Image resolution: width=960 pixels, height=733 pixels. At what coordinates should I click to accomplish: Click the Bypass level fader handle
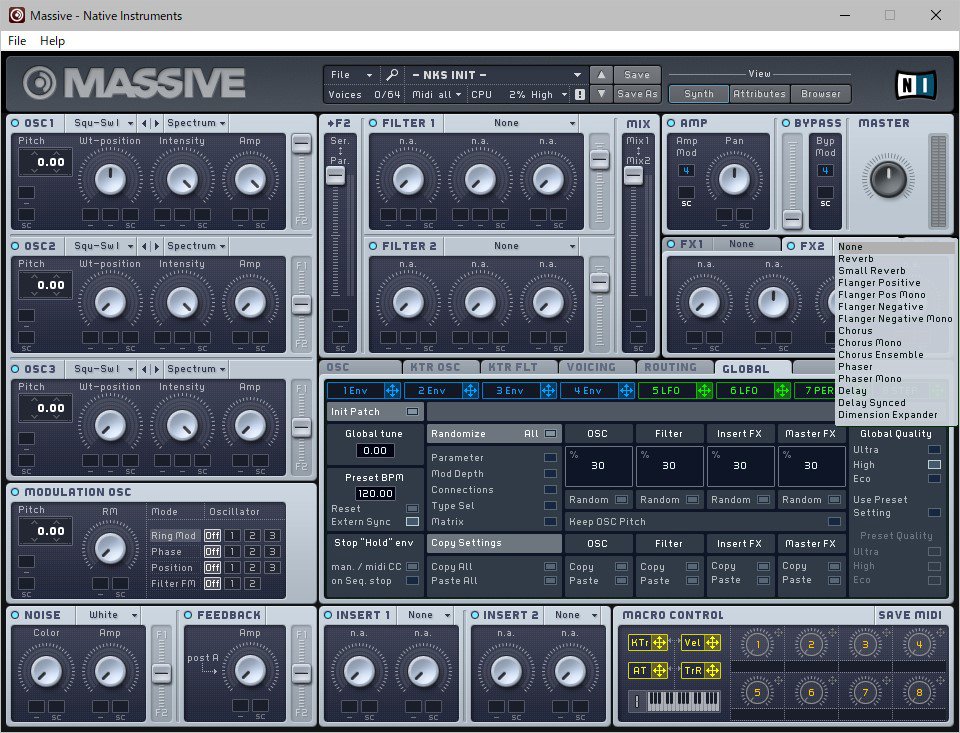tap(792, 219)
